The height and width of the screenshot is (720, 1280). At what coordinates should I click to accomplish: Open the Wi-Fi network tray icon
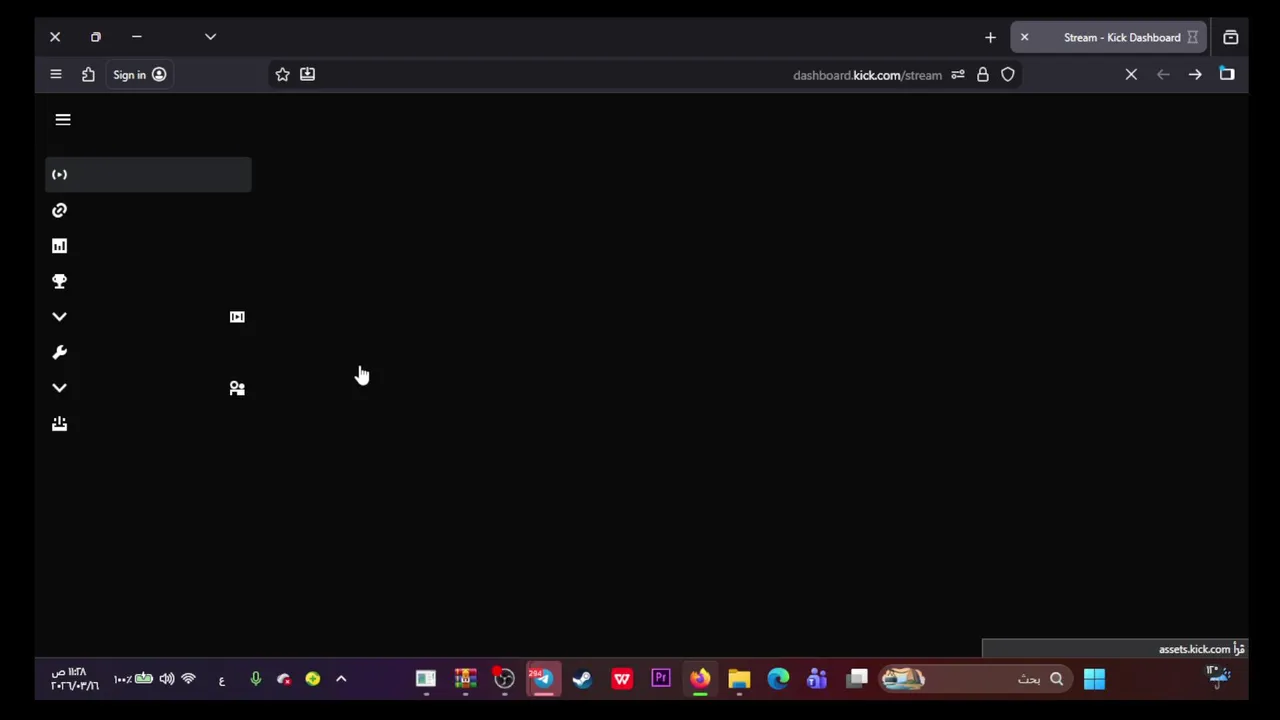(188, 679)
